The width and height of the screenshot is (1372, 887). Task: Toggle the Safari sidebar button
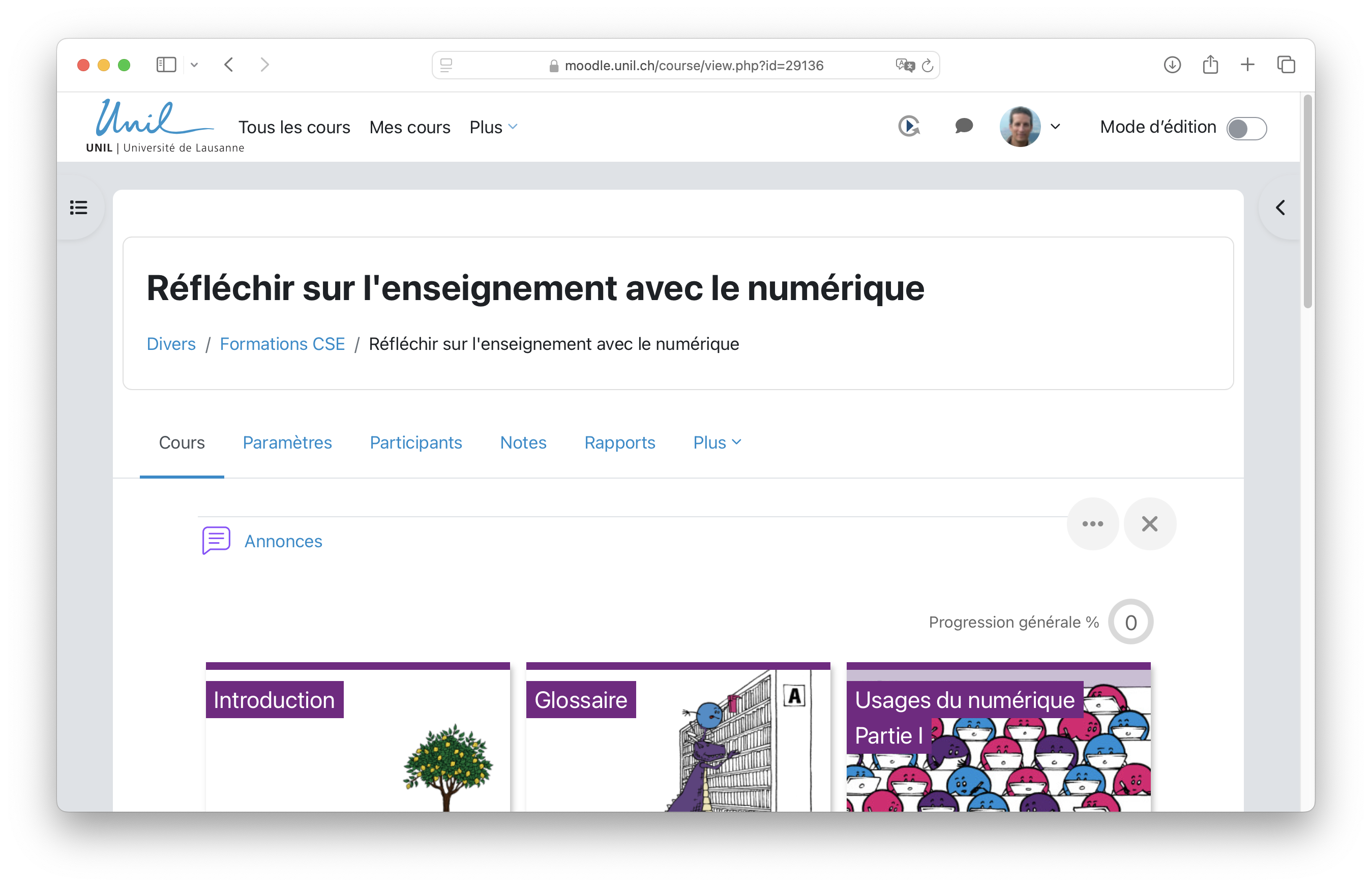tap(166, 65)
